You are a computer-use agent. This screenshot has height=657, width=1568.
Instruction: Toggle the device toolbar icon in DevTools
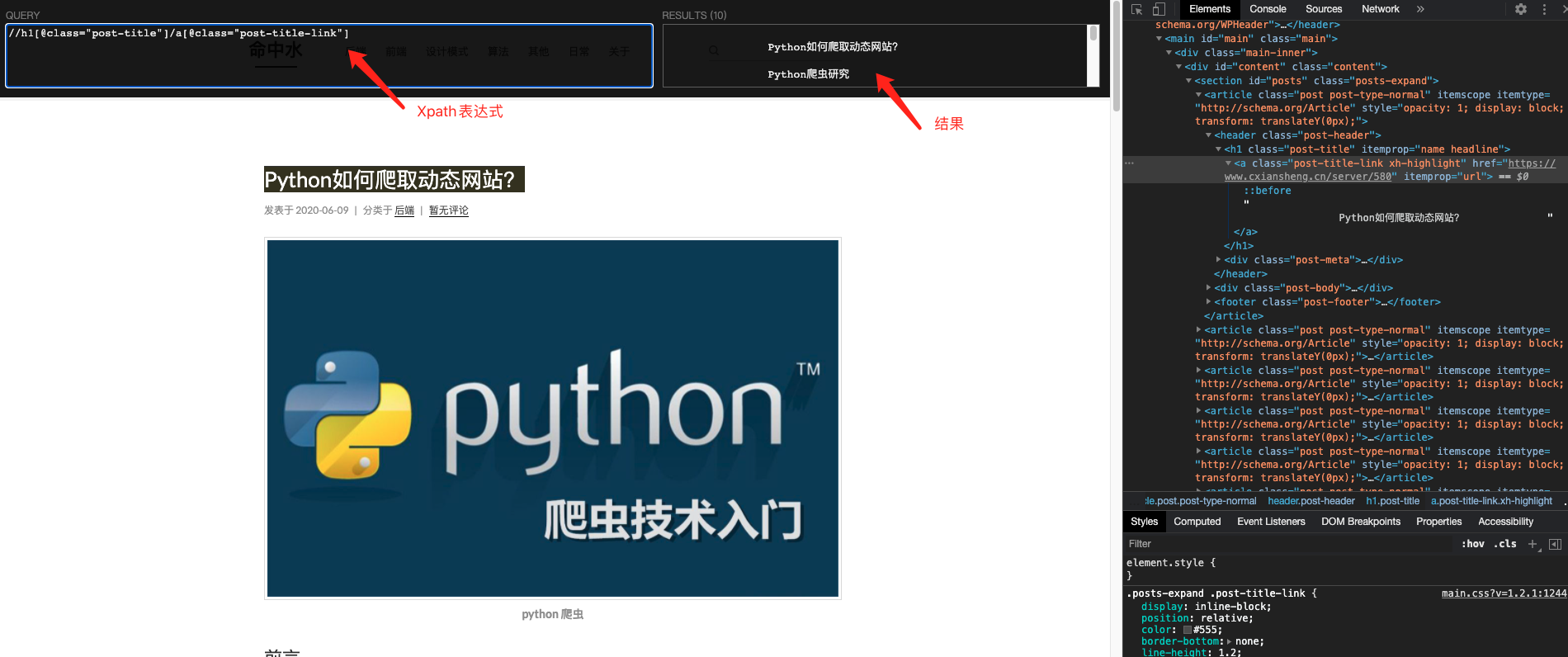(x=1159, y=9)
